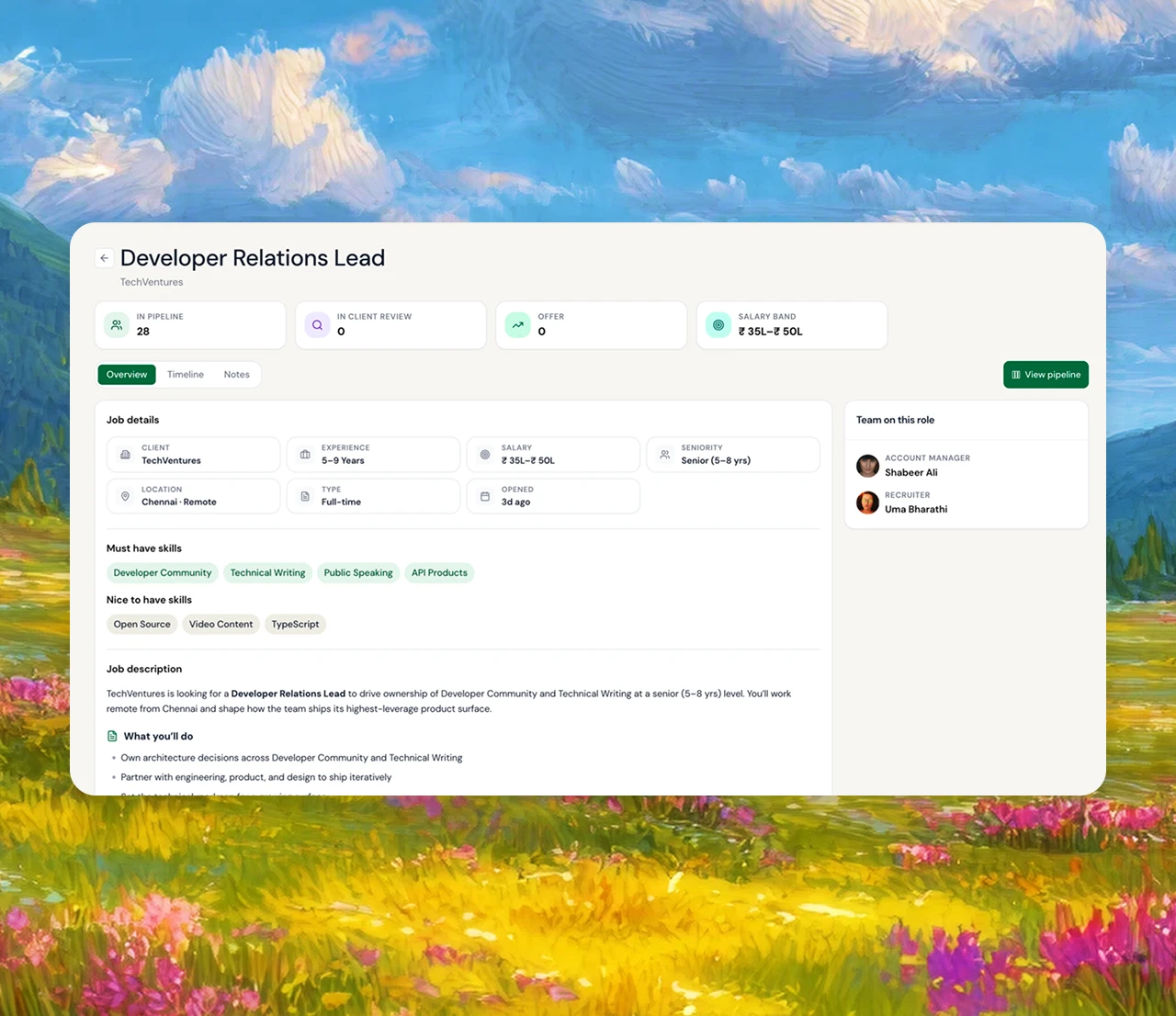Click the What you'll do heading

coord(158,736)
